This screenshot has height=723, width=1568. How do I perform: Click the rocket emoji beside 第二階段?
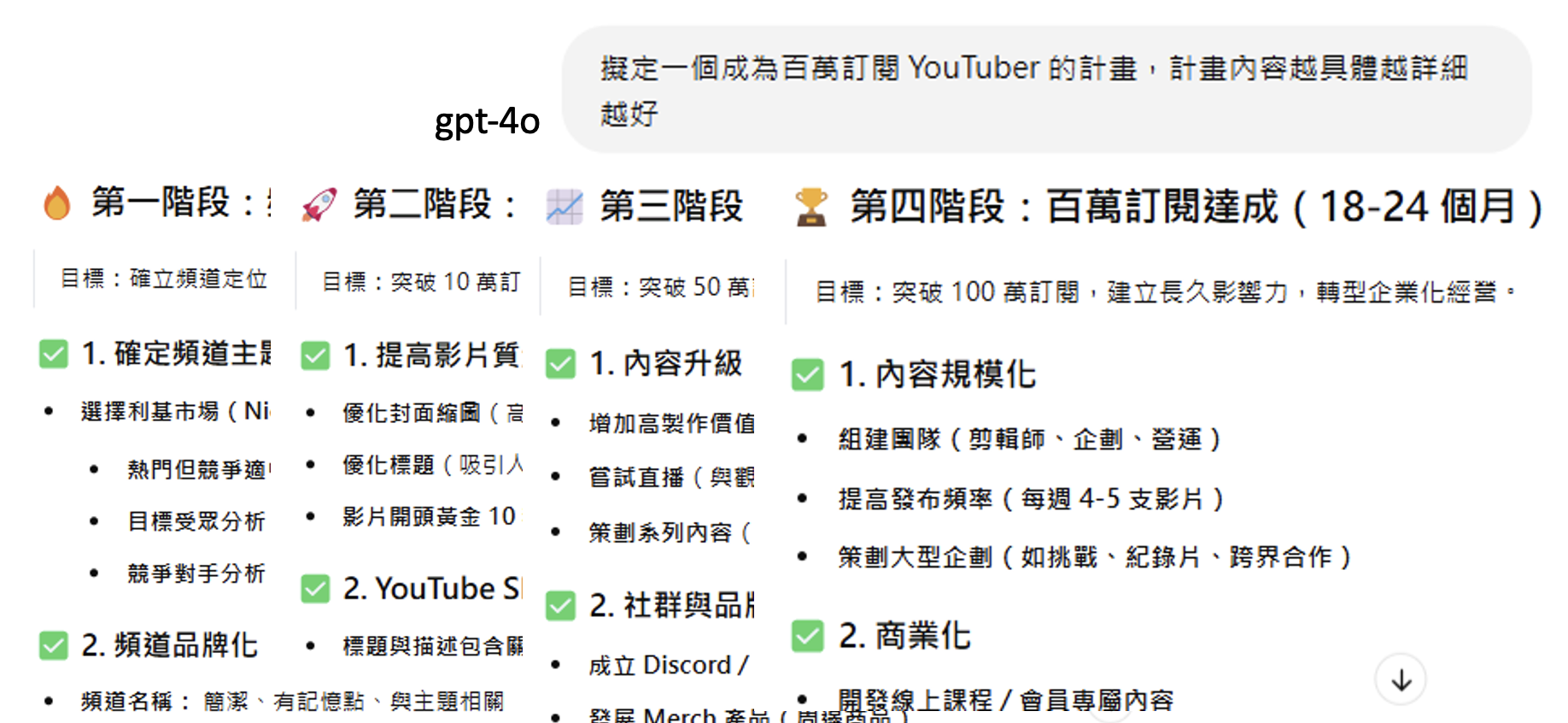319,205
